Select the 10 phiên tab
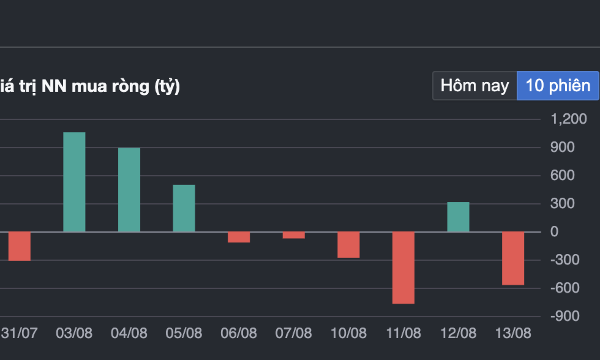 coord(558,86)
